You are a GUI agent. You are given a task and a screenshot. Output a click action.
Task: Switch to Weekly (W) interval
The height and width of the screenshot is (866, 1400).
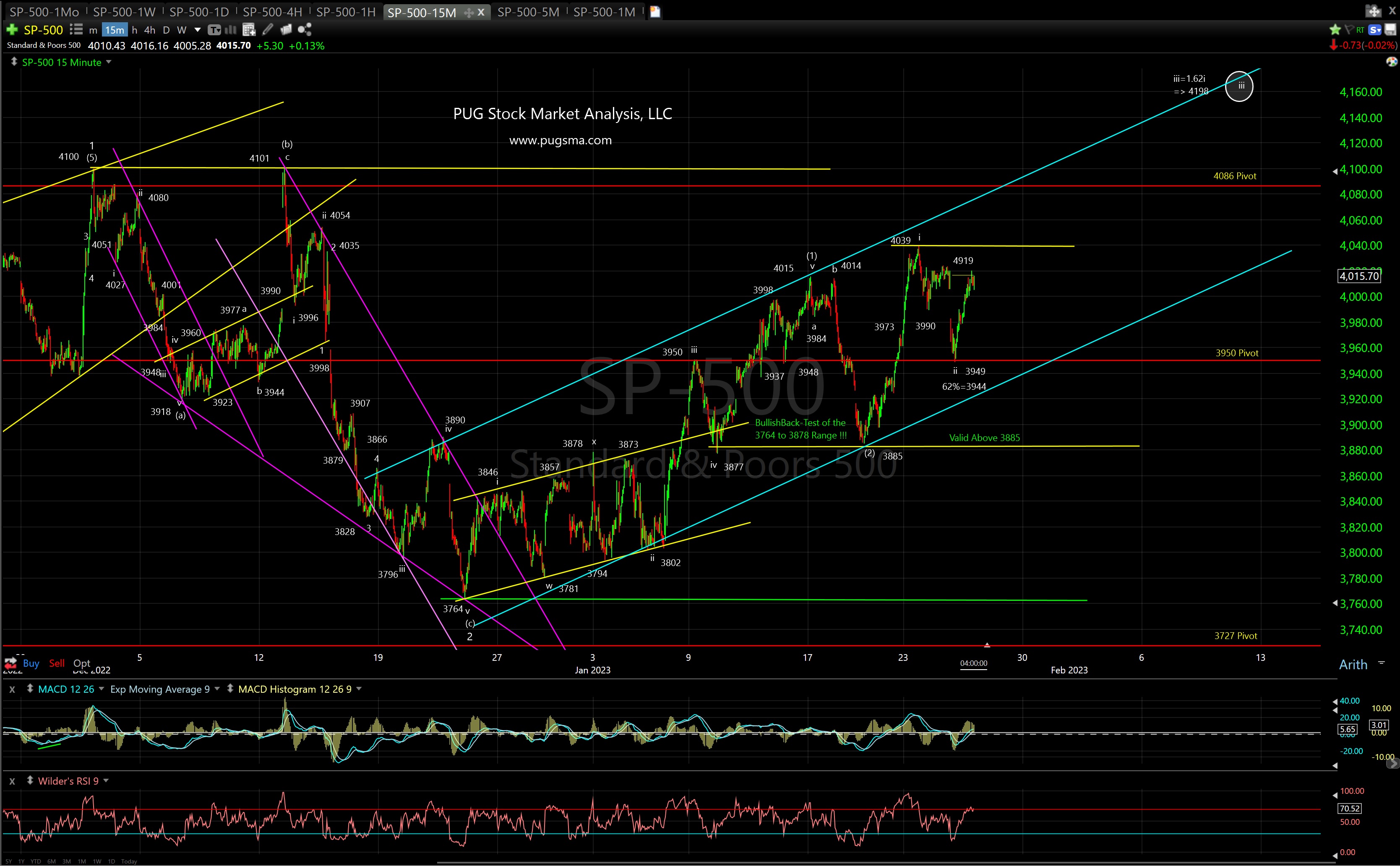[182, 30]
